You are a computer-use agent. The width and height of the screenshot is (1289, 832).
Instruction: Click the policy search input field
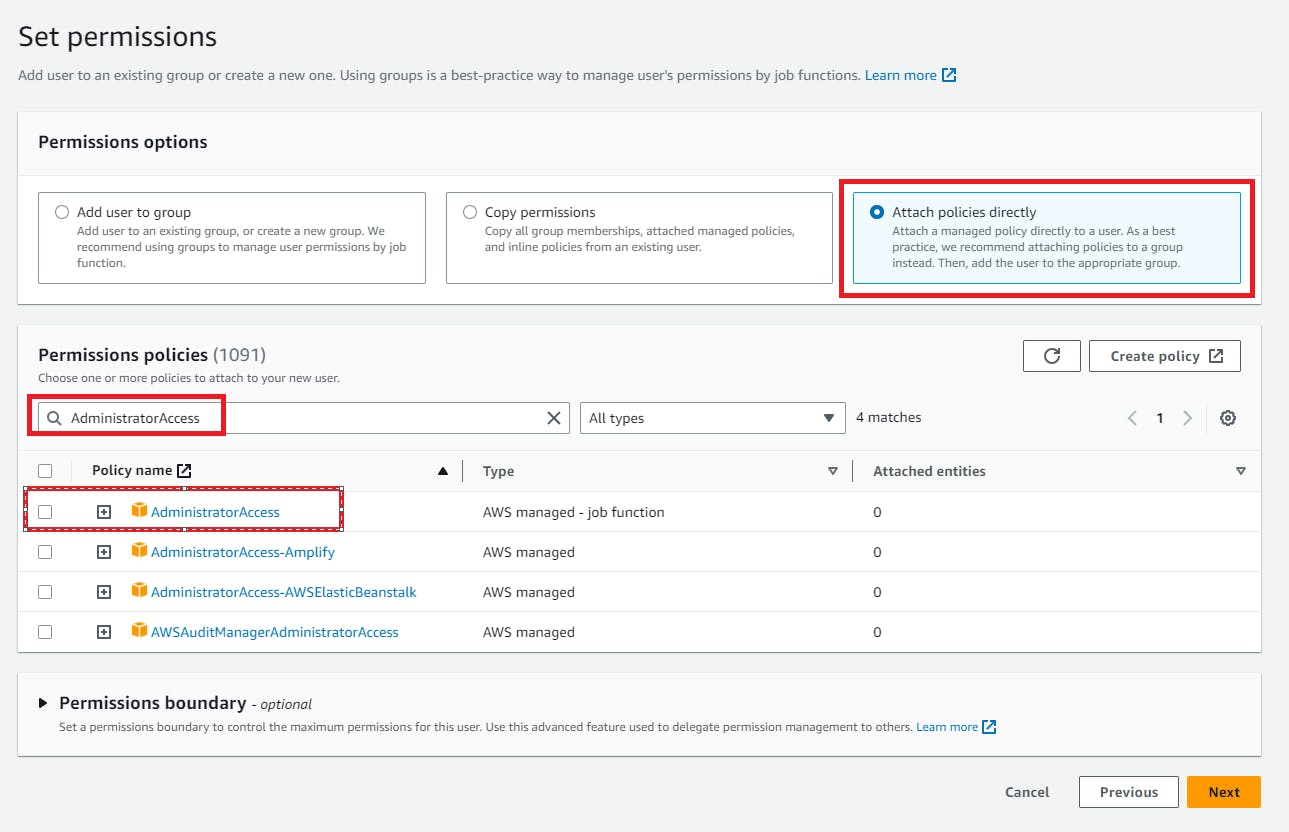coord(300,418)
